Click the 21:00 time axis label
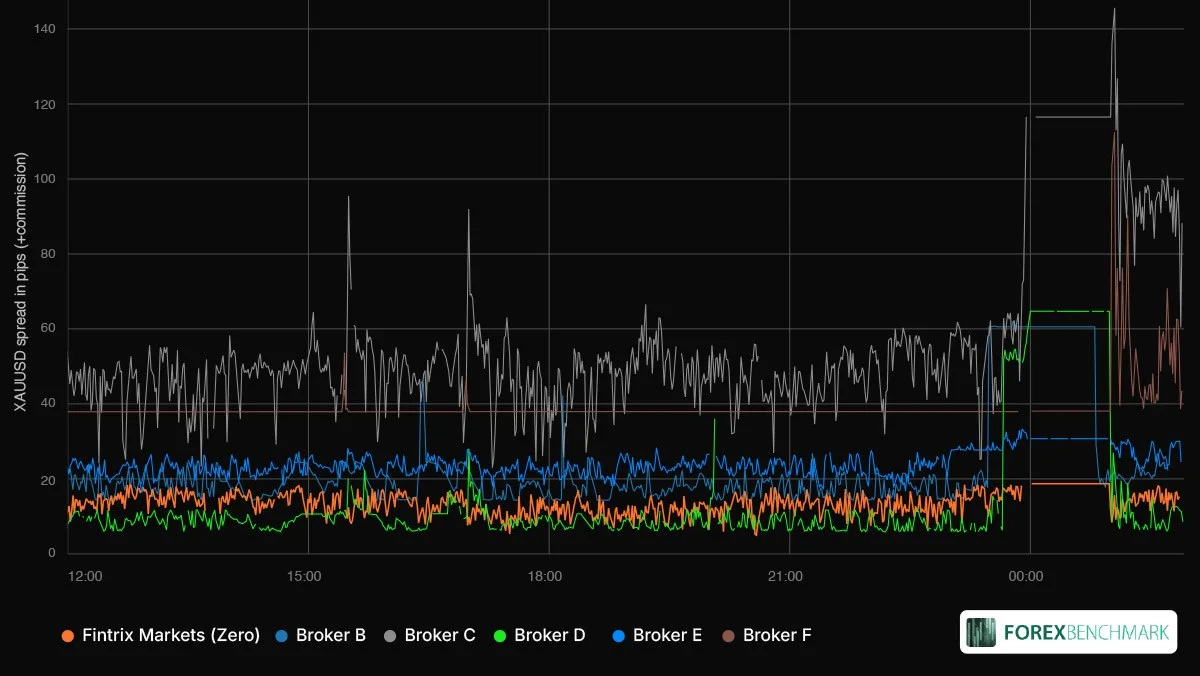Screen dimensions: 1200x676 pos(785,577)
